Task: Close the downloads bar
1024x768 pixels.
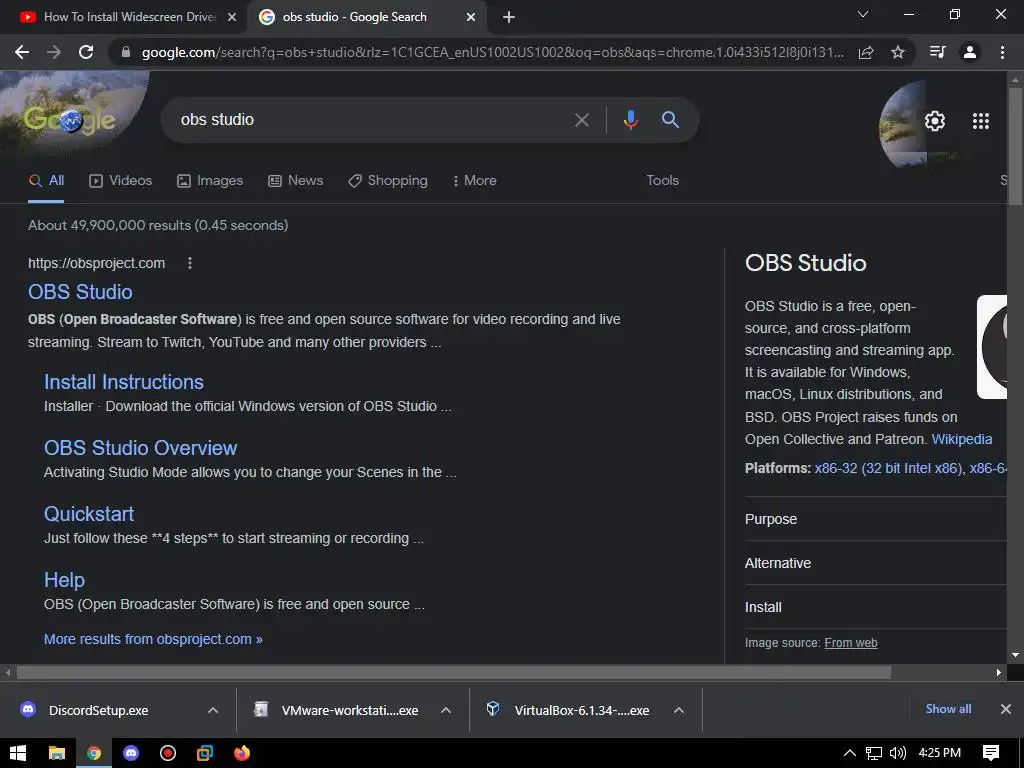Action: click(x=1006, y=709)
